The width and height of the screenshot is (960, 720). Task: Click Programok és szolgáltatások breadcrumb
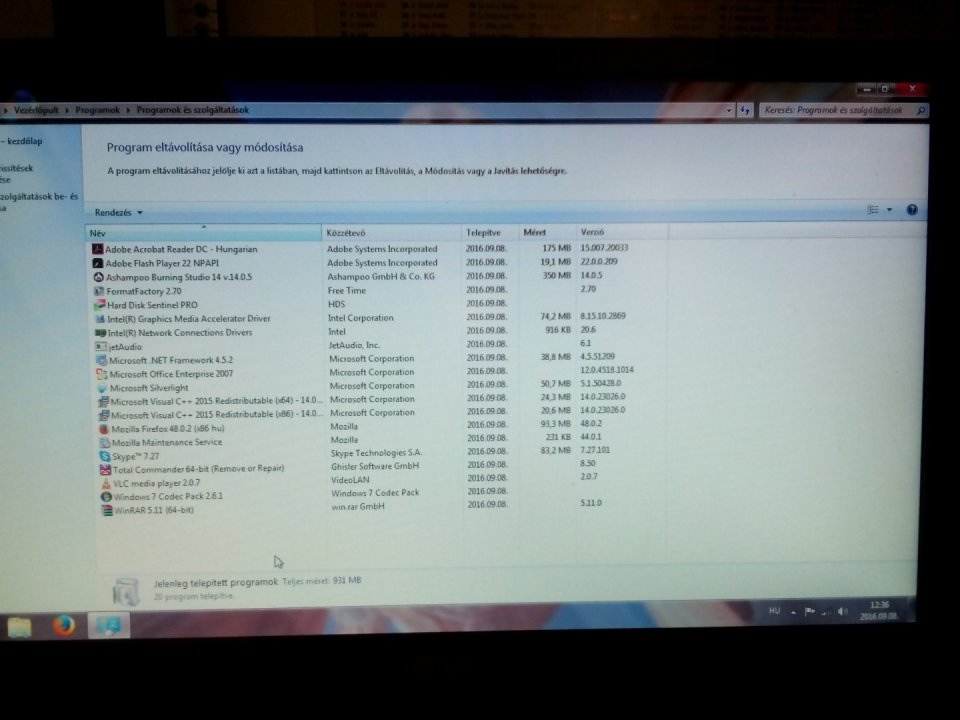click(193, 110)
